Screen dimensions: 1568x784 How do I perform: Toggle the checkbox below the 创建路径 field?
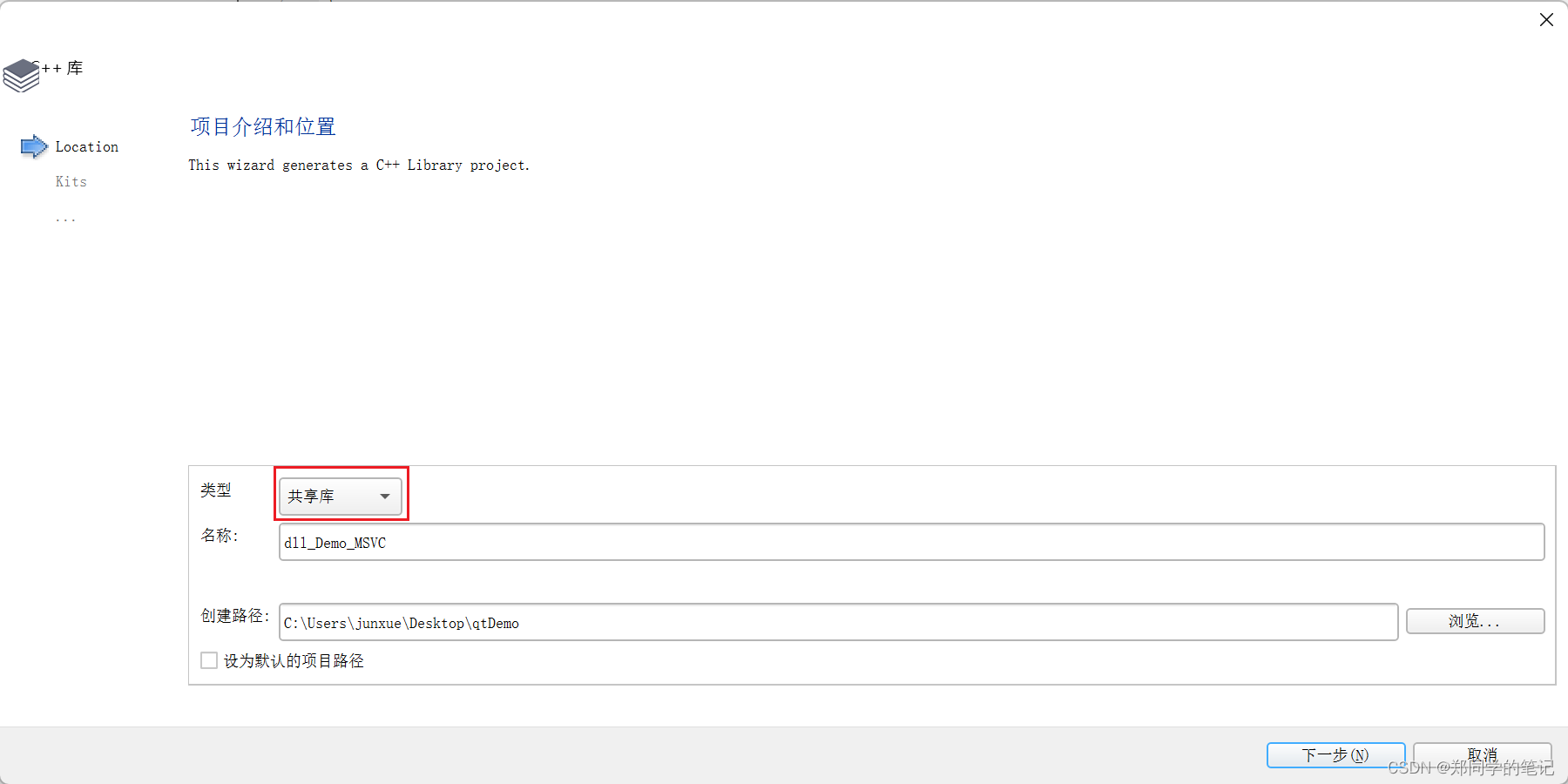(x=208, y=660)
